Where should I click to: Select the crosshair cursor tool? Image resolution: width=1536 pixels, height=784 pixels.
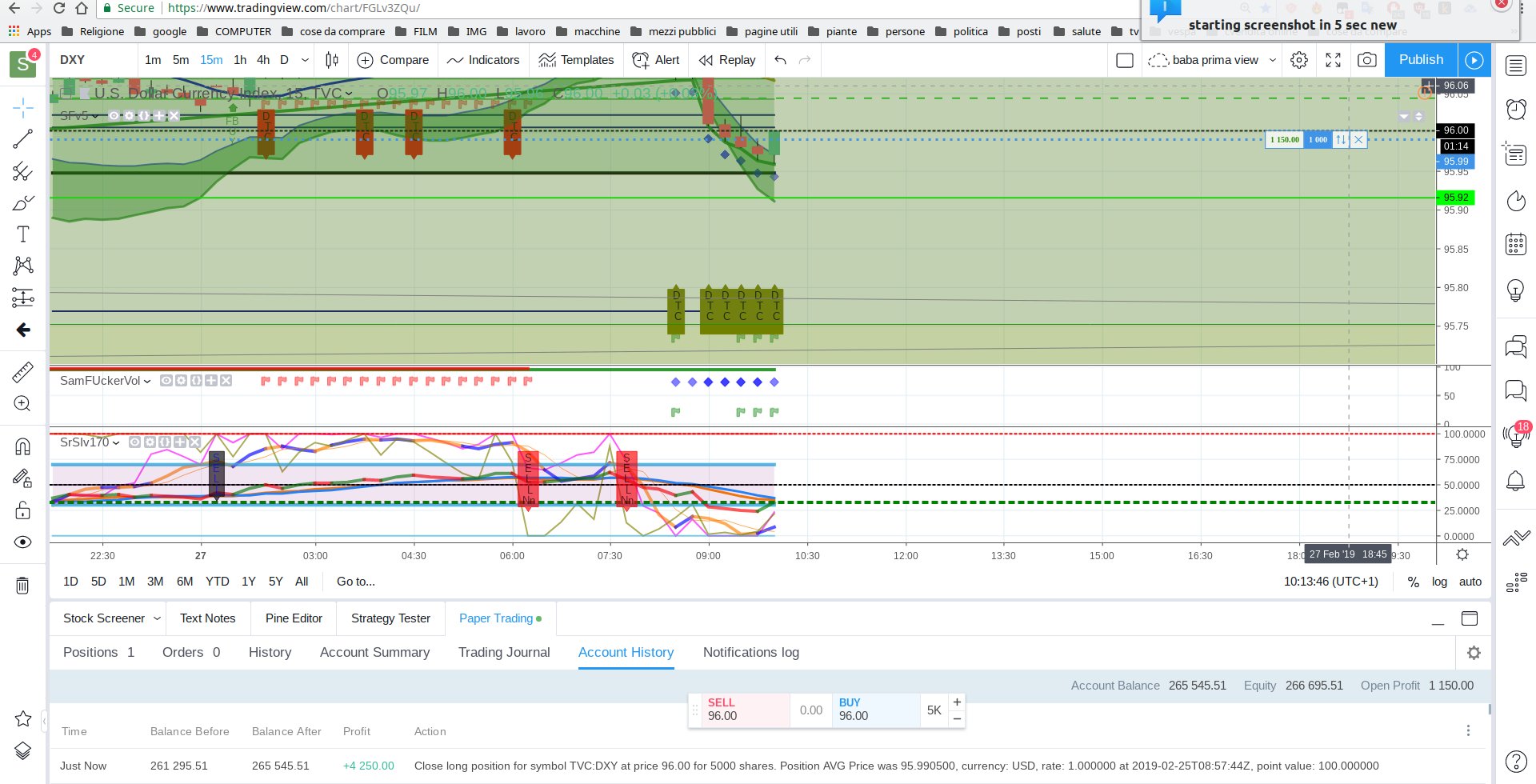coord(22,107)
